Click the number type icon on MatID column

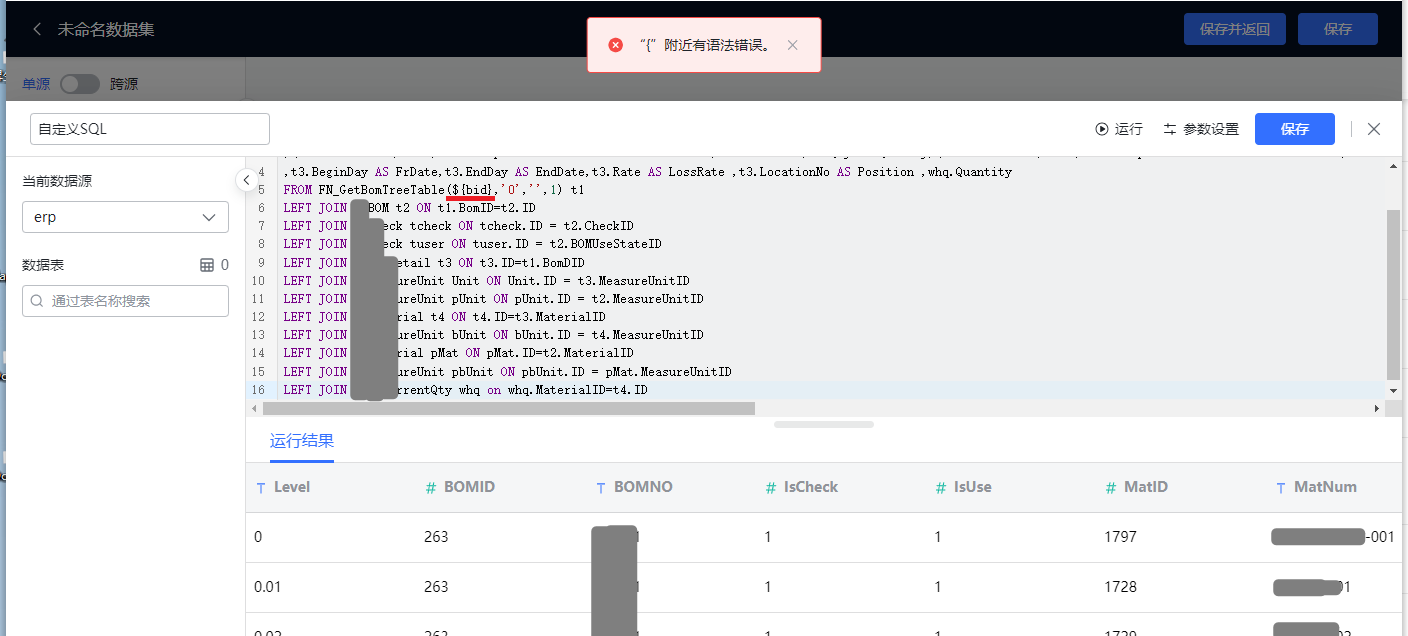1111,488
